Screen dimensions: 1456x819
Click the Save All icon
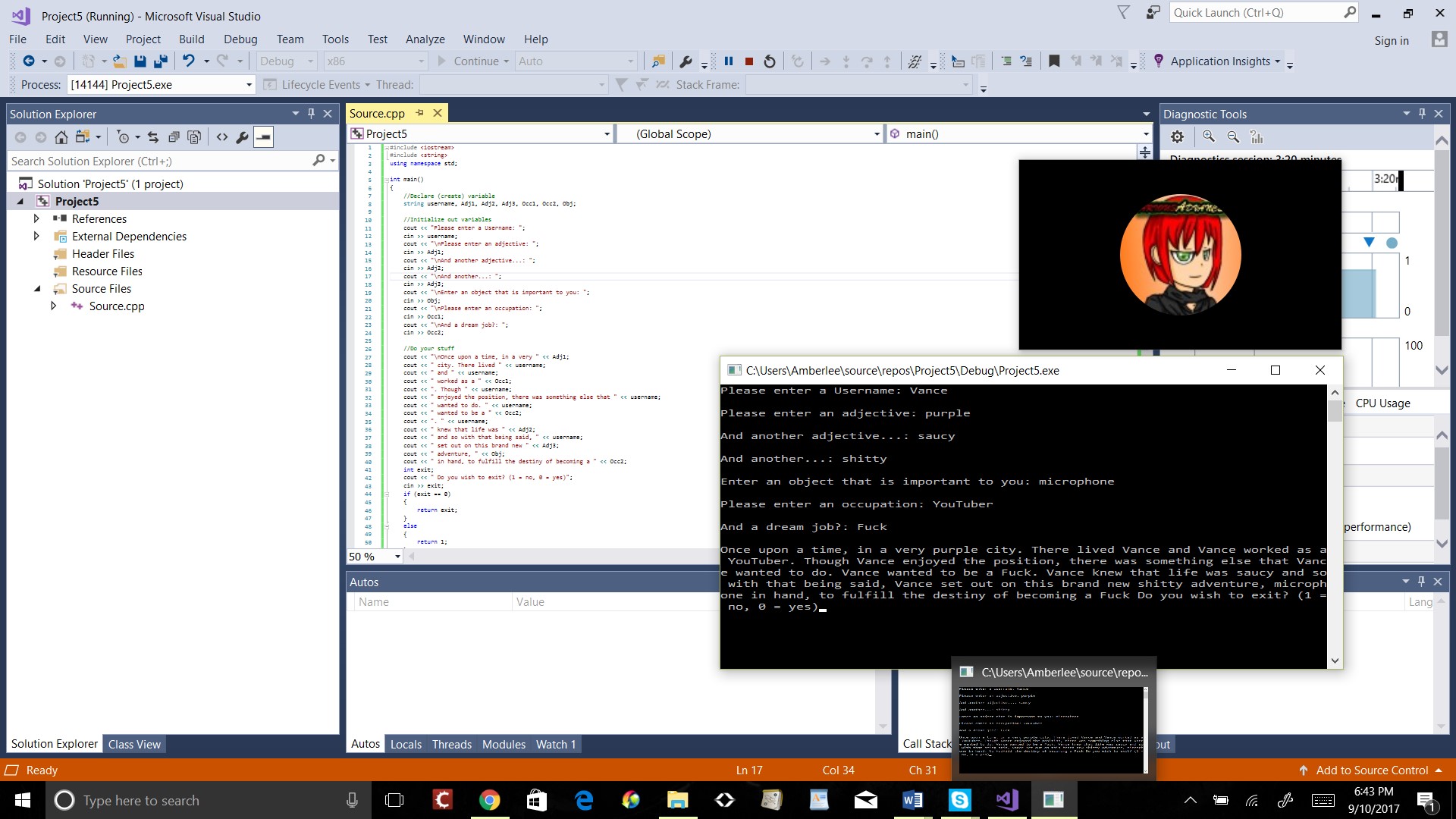coord(160,61)
